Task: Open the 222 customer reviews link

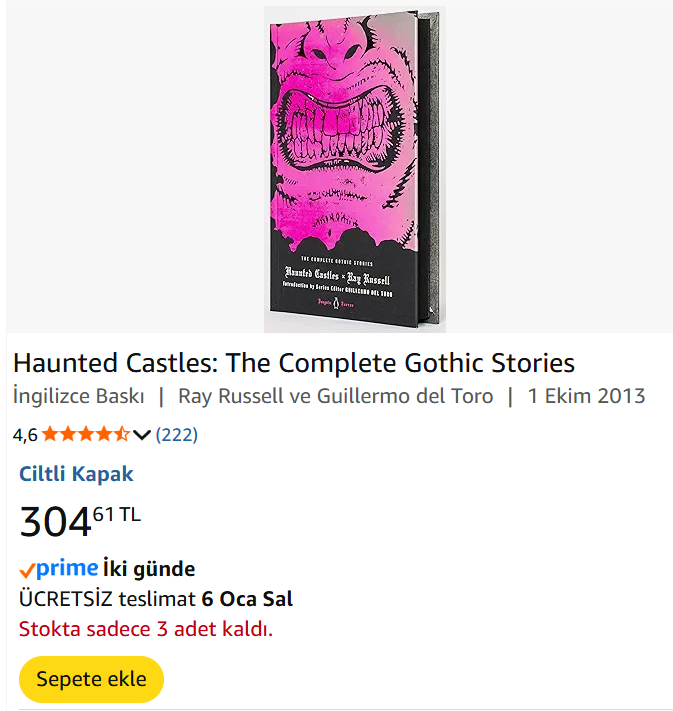Action: (x=177, y=435)
